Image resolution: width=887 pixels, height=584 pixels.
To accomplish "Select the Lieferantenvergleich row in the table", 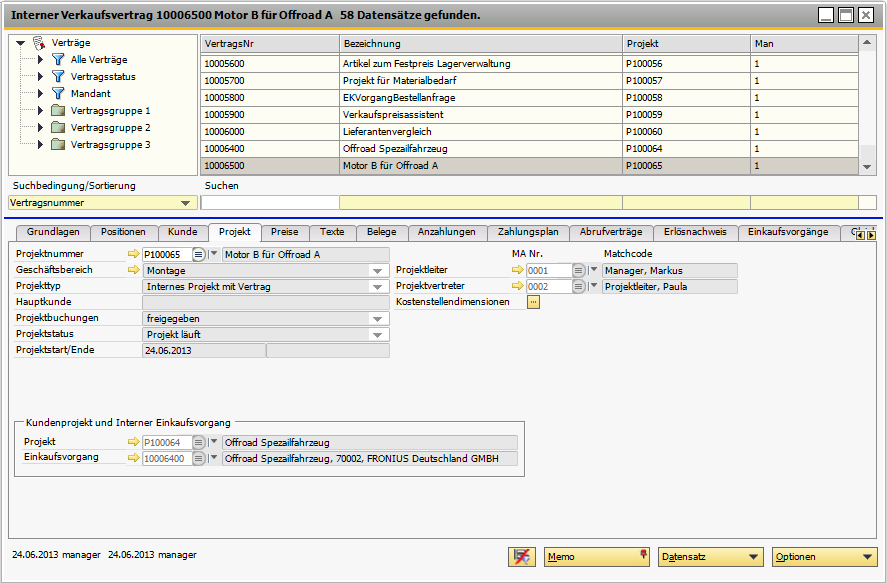I will 386,132.
